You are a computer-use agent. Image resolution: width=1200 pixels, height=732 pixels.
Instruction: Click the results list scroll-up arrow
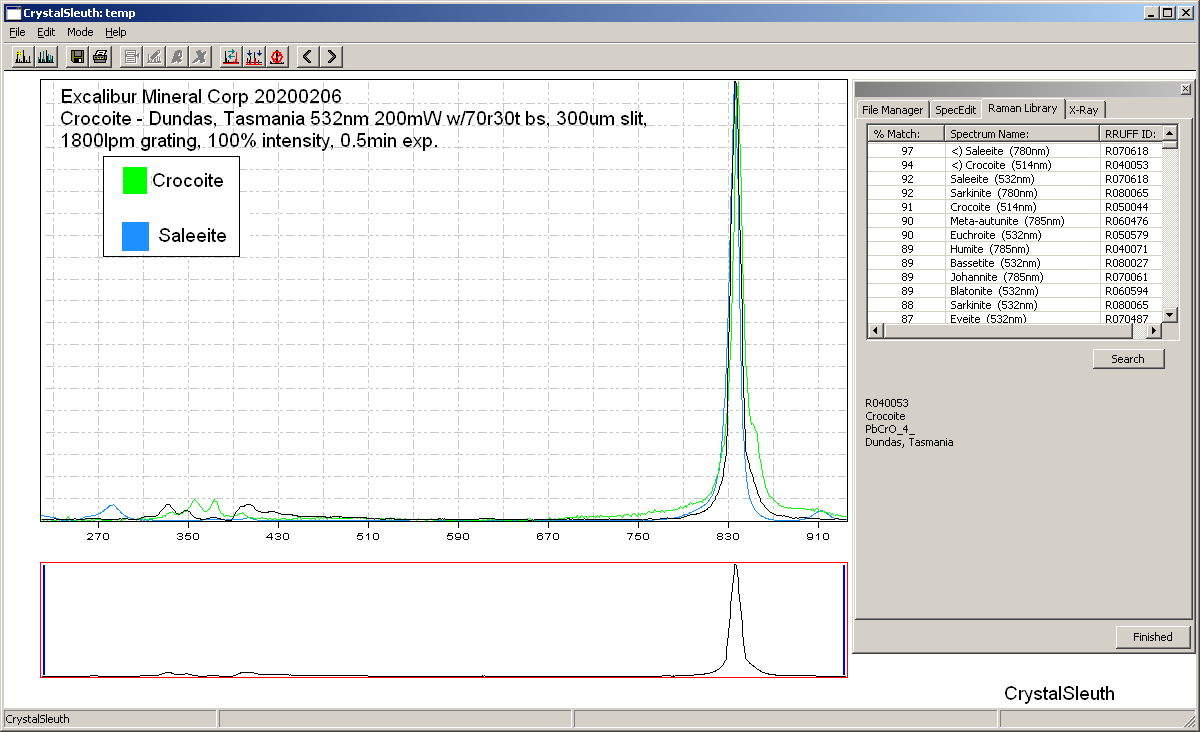click(x=1169, y=132)
